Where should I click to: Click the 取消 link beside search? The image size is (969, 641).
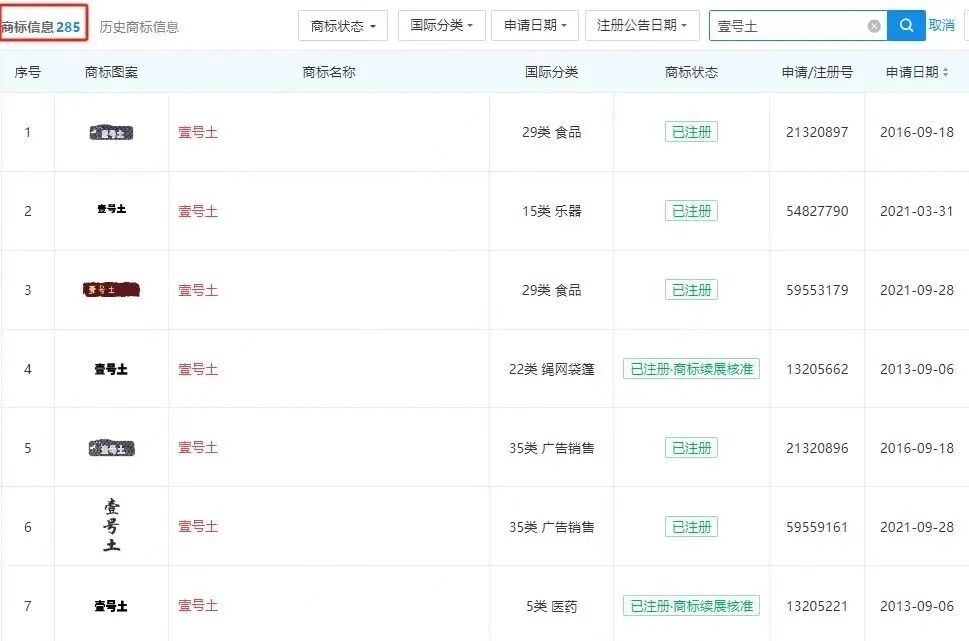coord(941,26)
